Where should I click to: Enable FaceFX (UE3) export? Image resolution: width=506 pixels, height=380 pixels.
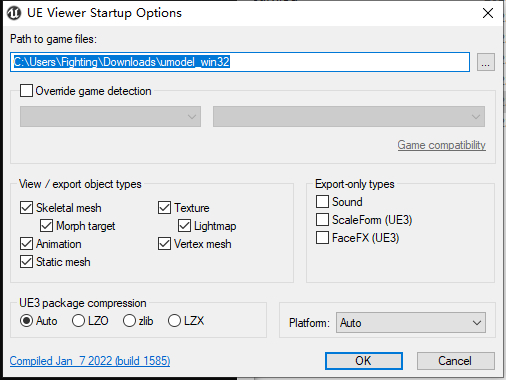[322, 238]
